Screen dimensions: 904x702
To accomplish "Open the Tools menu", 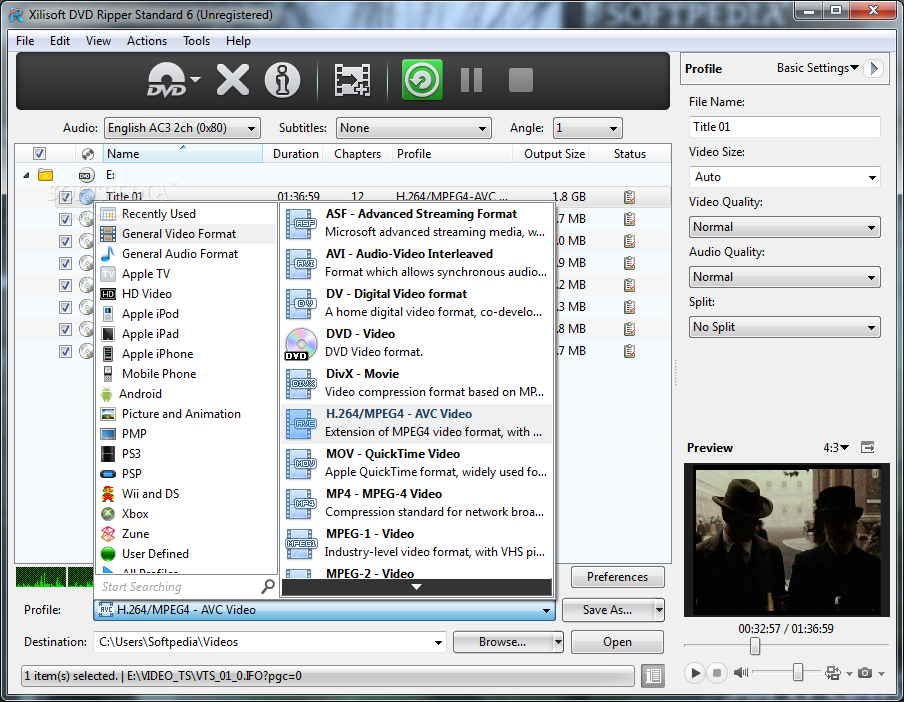I will pyautogui.click(x=197, y=41).
